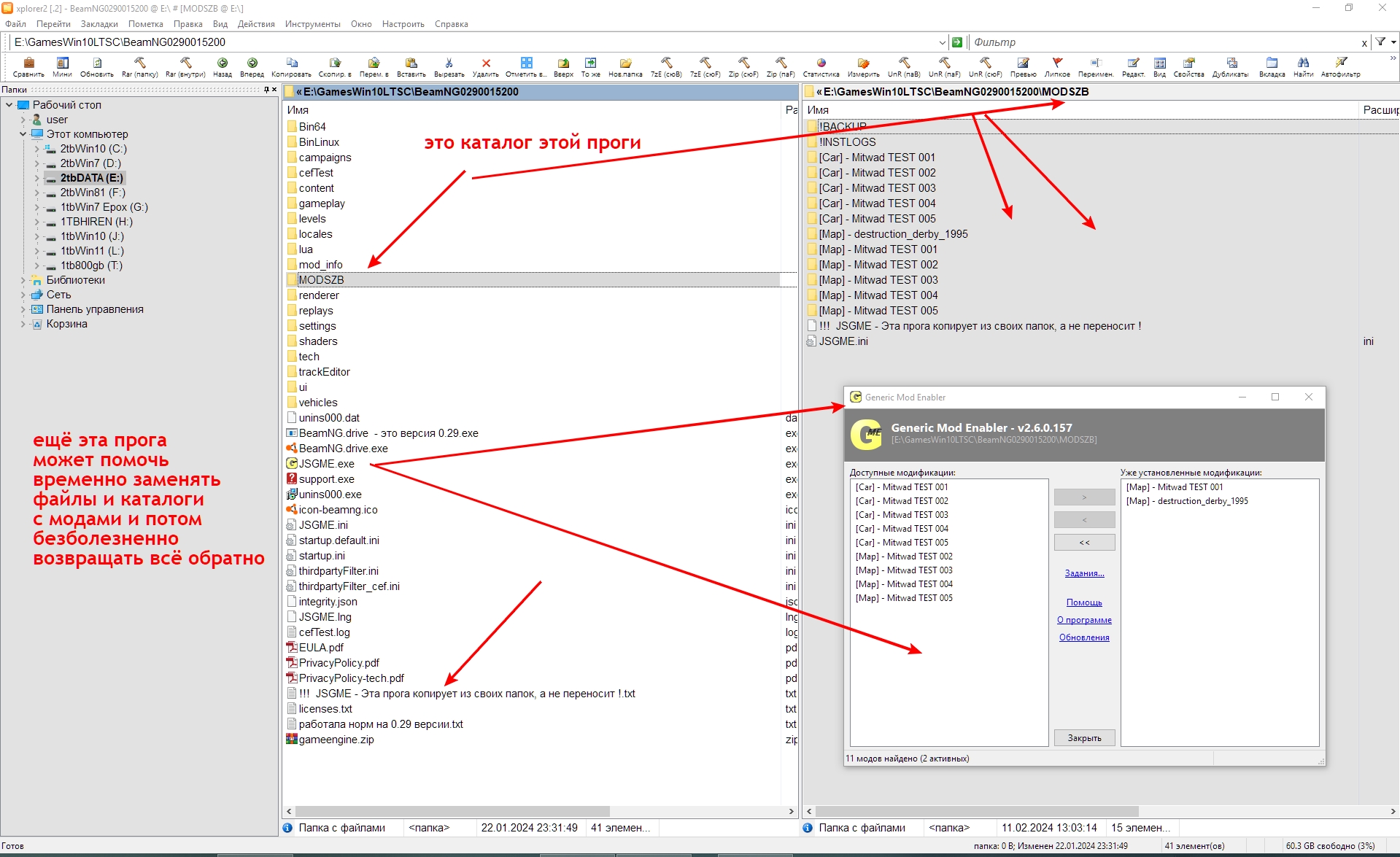Open the Задания... link in Mod Enabler
The width and height of the screenshot is (1400, 857).
click(1084, 573)
